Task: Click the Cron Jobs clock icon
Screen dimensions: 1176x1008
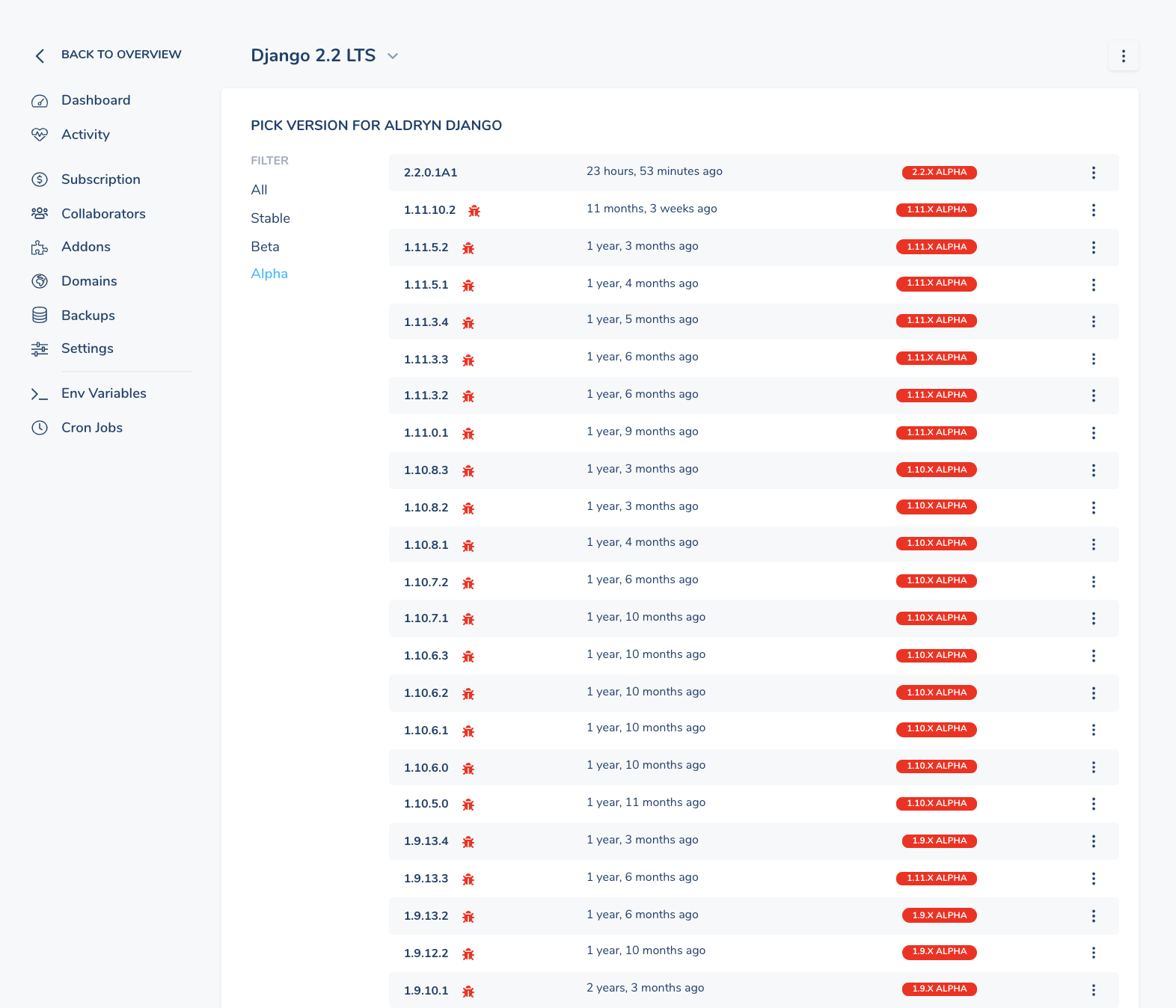Action: click(x=40, y=428)
